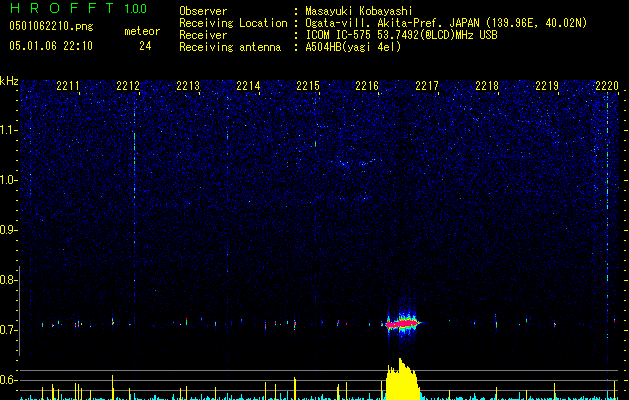Click the 2213 time marker

click(x=188, y=86)
